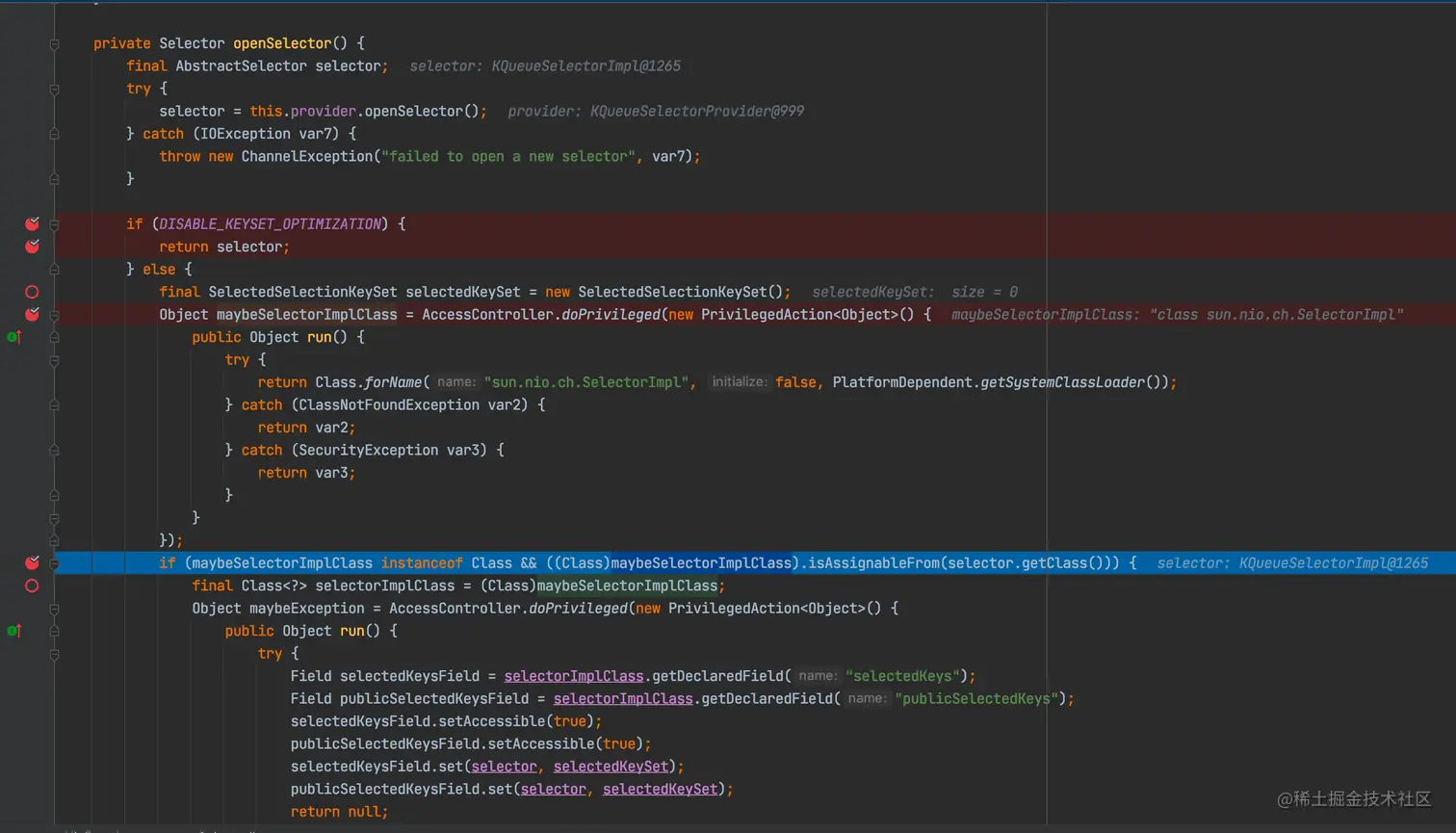Click inline hint "selector: KQueueSelectorImpl@1265" on declaration line

click(545, 65)
